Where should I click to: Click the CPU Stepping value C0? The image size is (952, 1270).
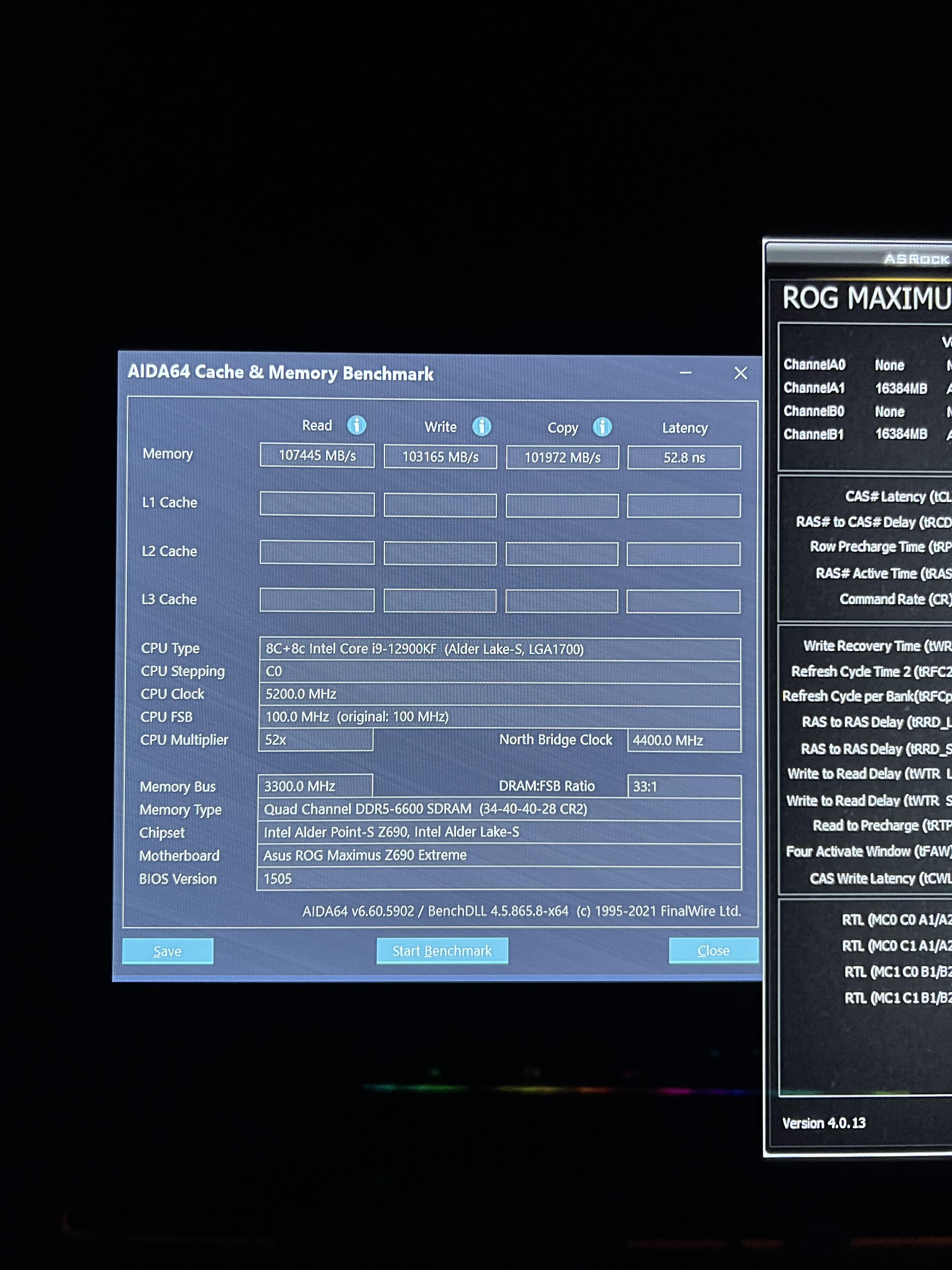(x=500, y=672)
